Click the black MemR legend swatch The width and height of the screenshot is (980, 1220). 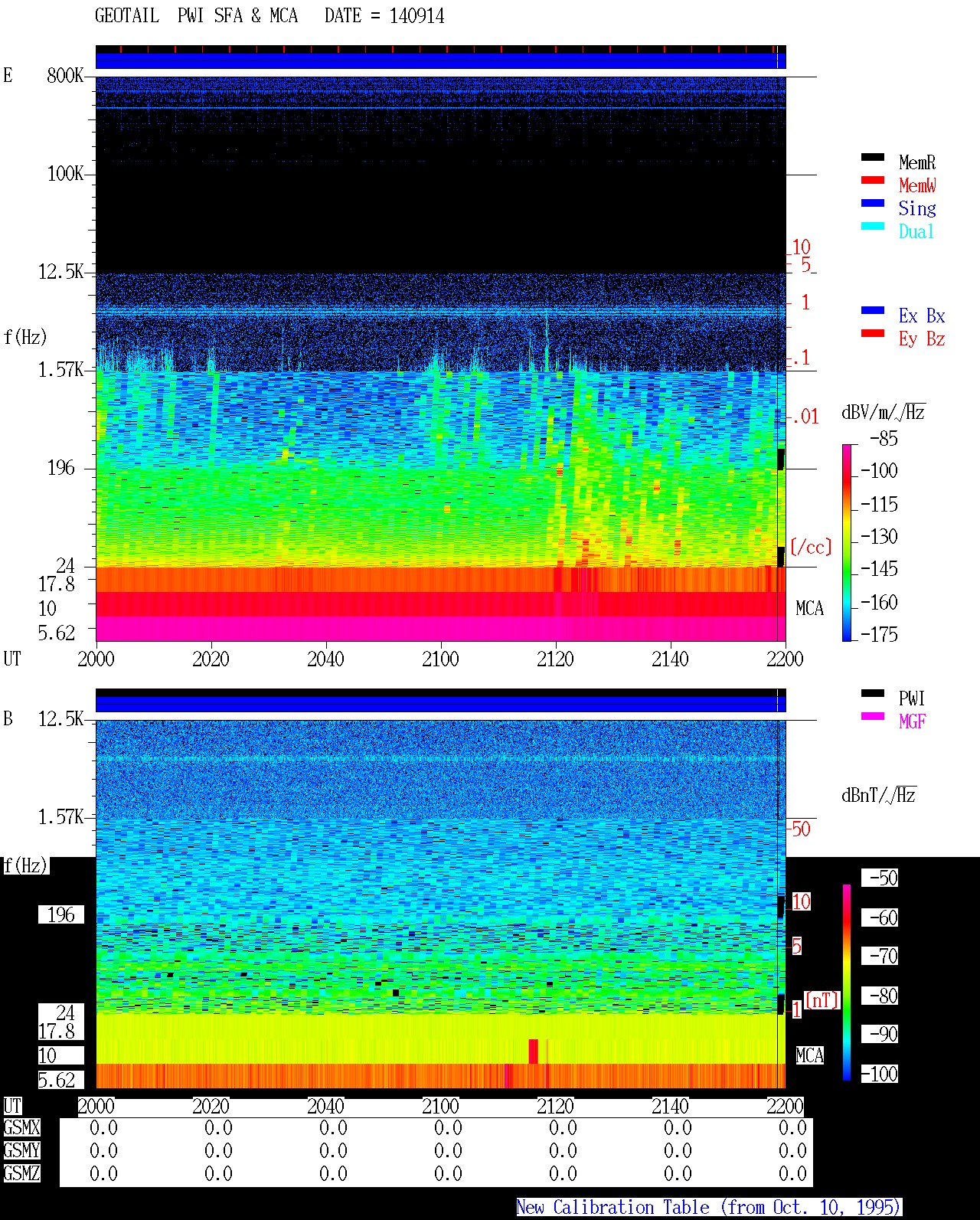coord(873,157)
